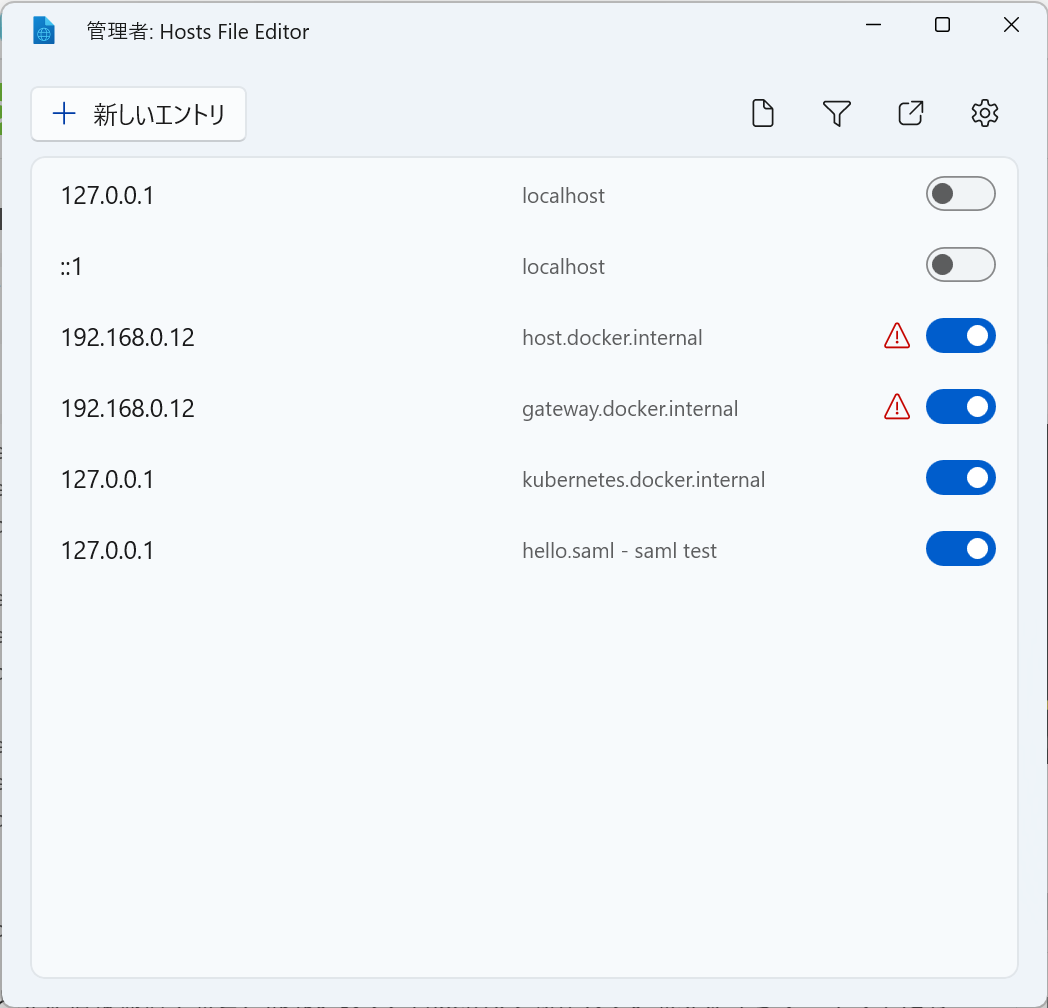Screen dimensions: 1048x1008
Task: Disable the hello.saml entry toggle
Action: pyautogui.click(x=960, y=549)
